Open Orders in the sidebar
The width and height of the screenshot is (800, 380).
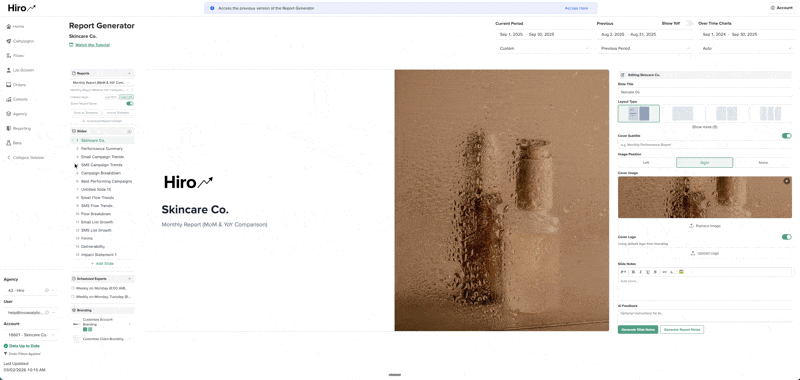pos(16,85)
